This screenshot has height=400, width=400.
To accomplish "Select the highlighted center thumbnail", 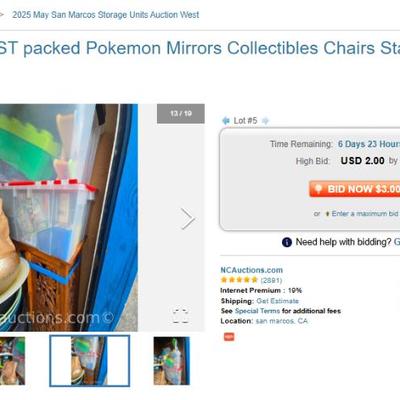I will 90,361.
